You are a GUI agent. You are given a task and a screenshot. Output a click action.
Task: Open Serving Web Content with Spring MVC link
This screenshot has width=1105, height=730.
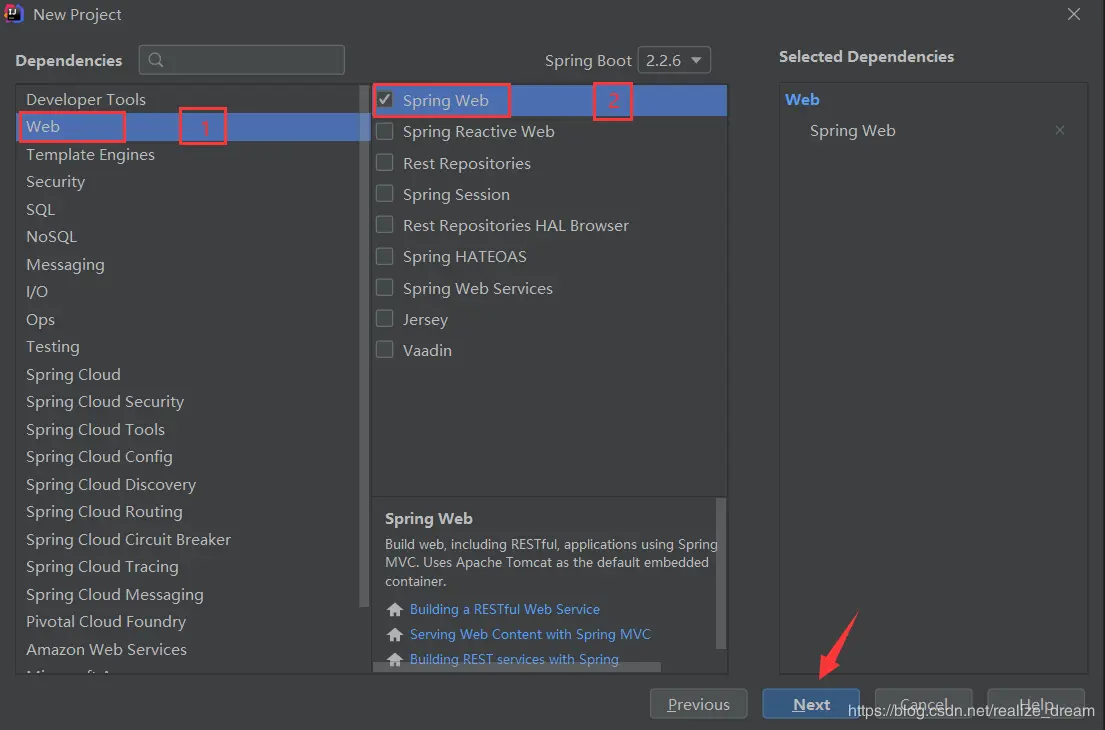tap(530, 634)
